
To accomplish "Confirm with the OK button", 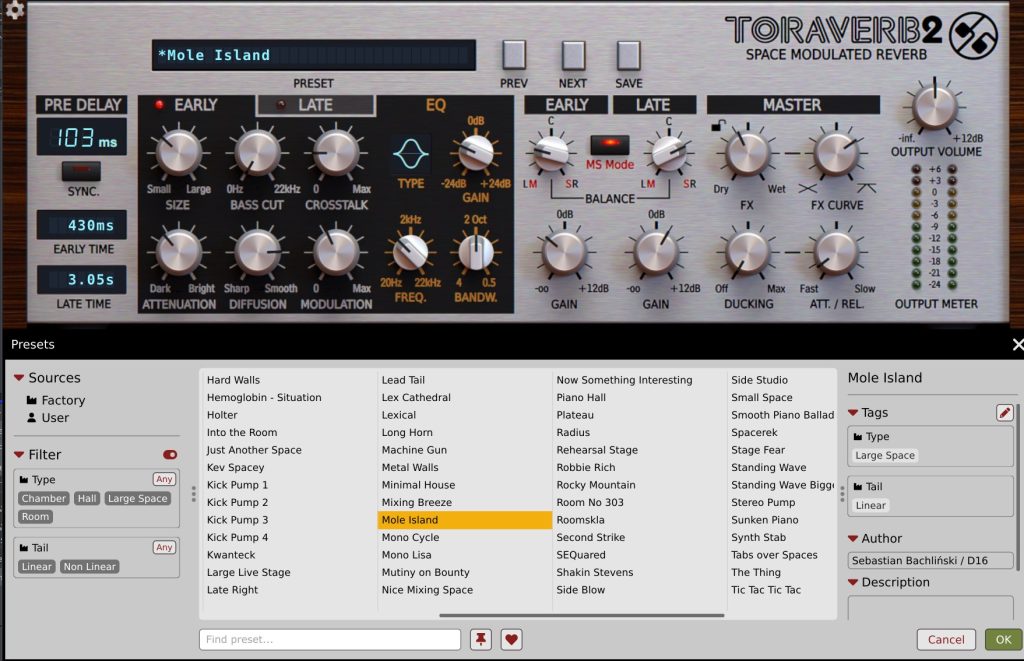I will click(x=1003, y=640).
